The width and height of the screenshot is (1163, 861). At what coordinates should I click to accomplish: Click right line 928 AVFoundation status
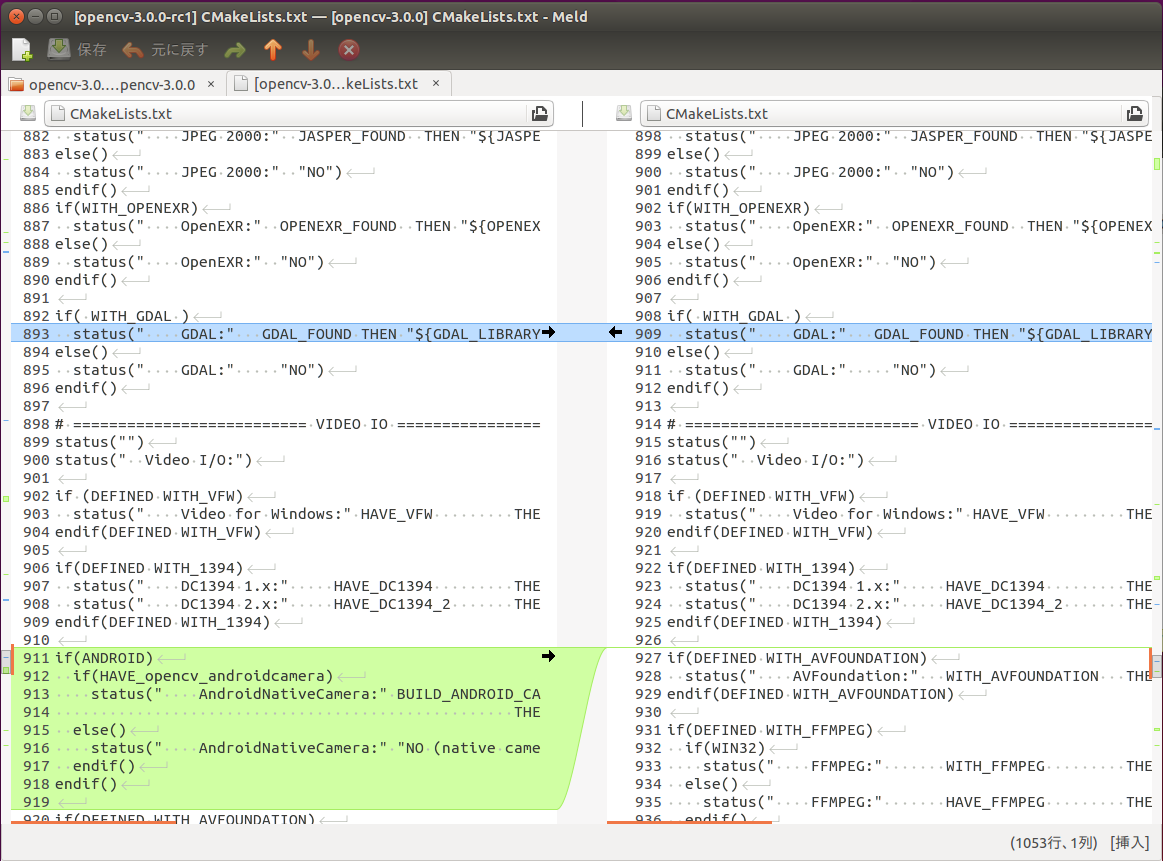(918, 676)
